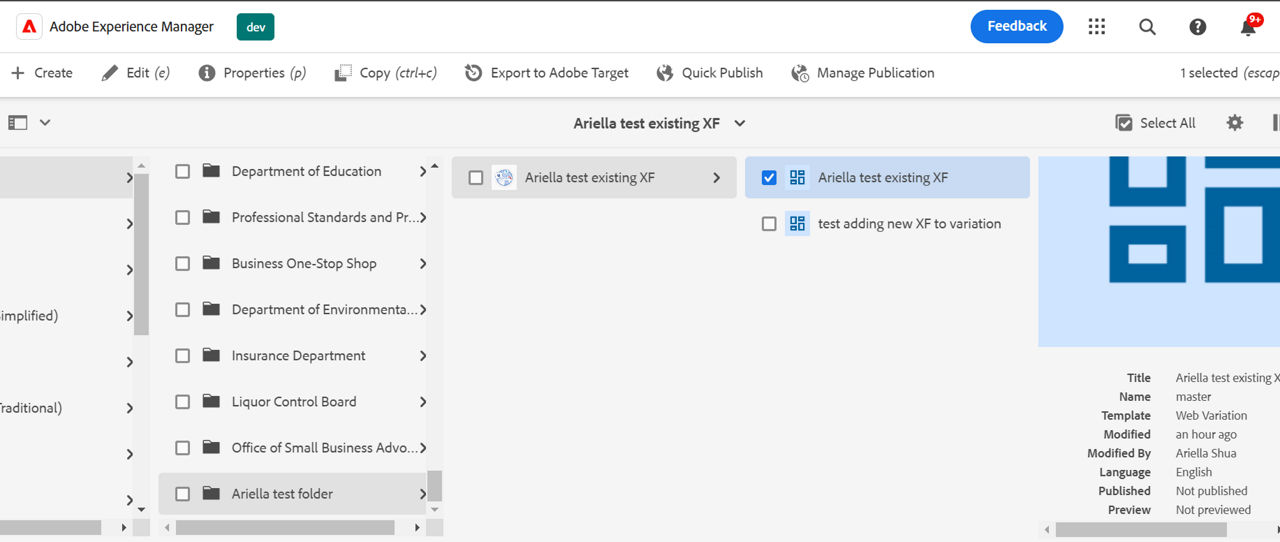
Task: Click the Not published status text
Action: point(1211,491)
